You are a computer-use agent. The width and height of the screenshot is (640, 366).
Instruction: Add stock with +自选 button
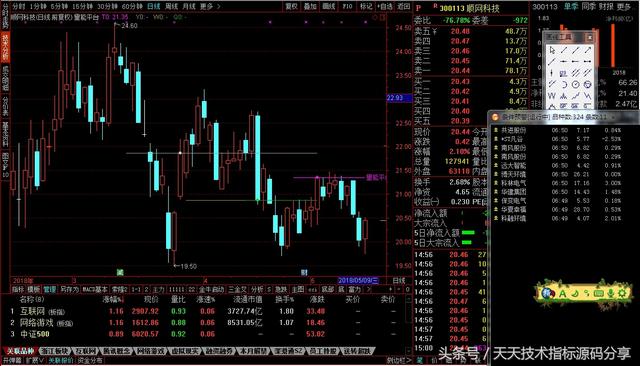click(x=384, y=7)
